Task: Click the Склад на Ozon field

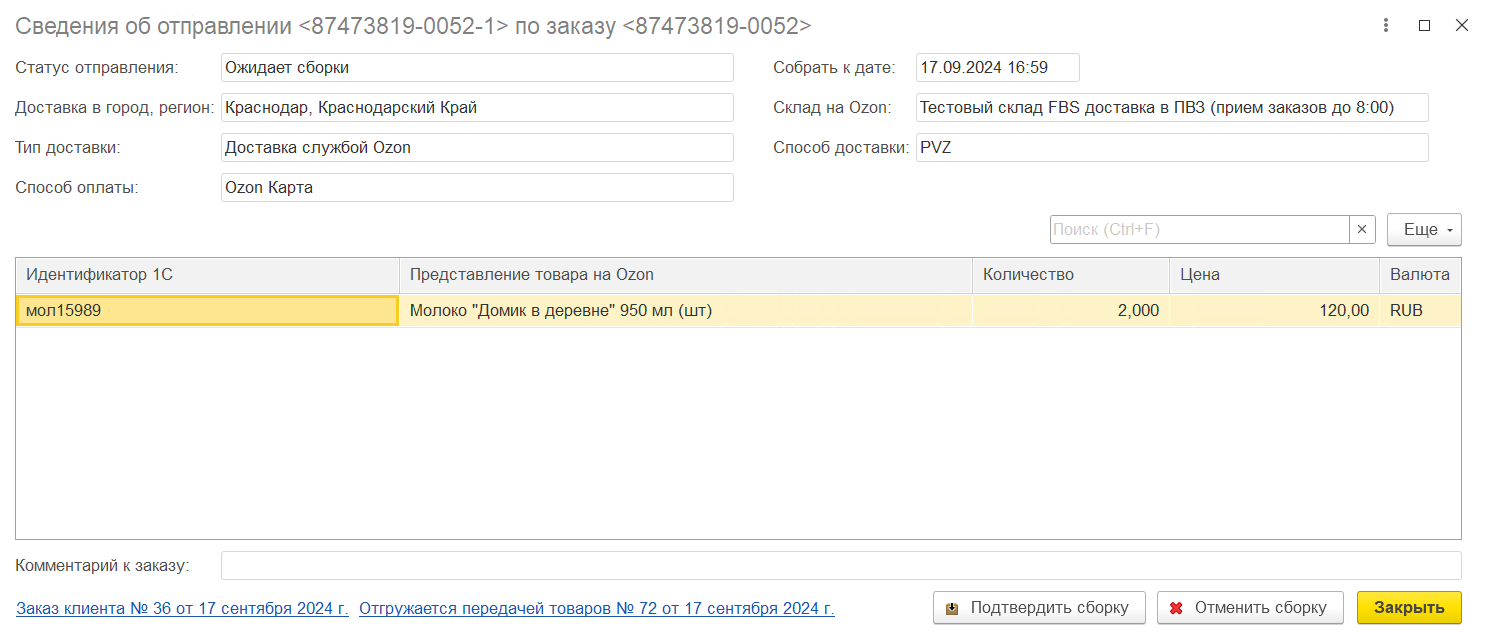Action: click(x=1171, y=108)
